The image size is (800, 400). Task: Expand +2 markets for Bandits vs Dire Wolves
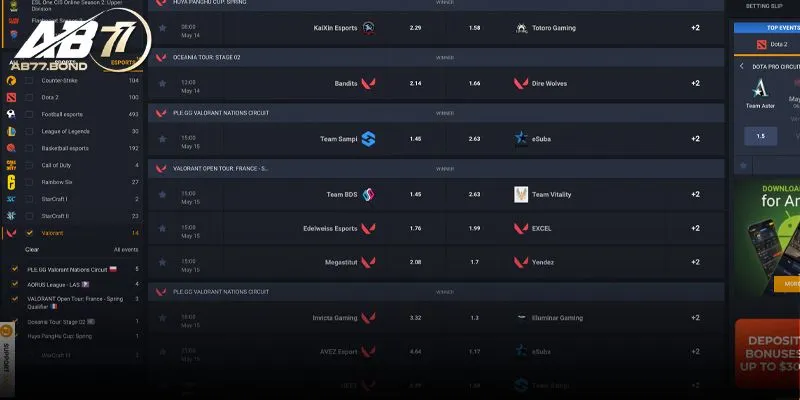pos(695,83)
